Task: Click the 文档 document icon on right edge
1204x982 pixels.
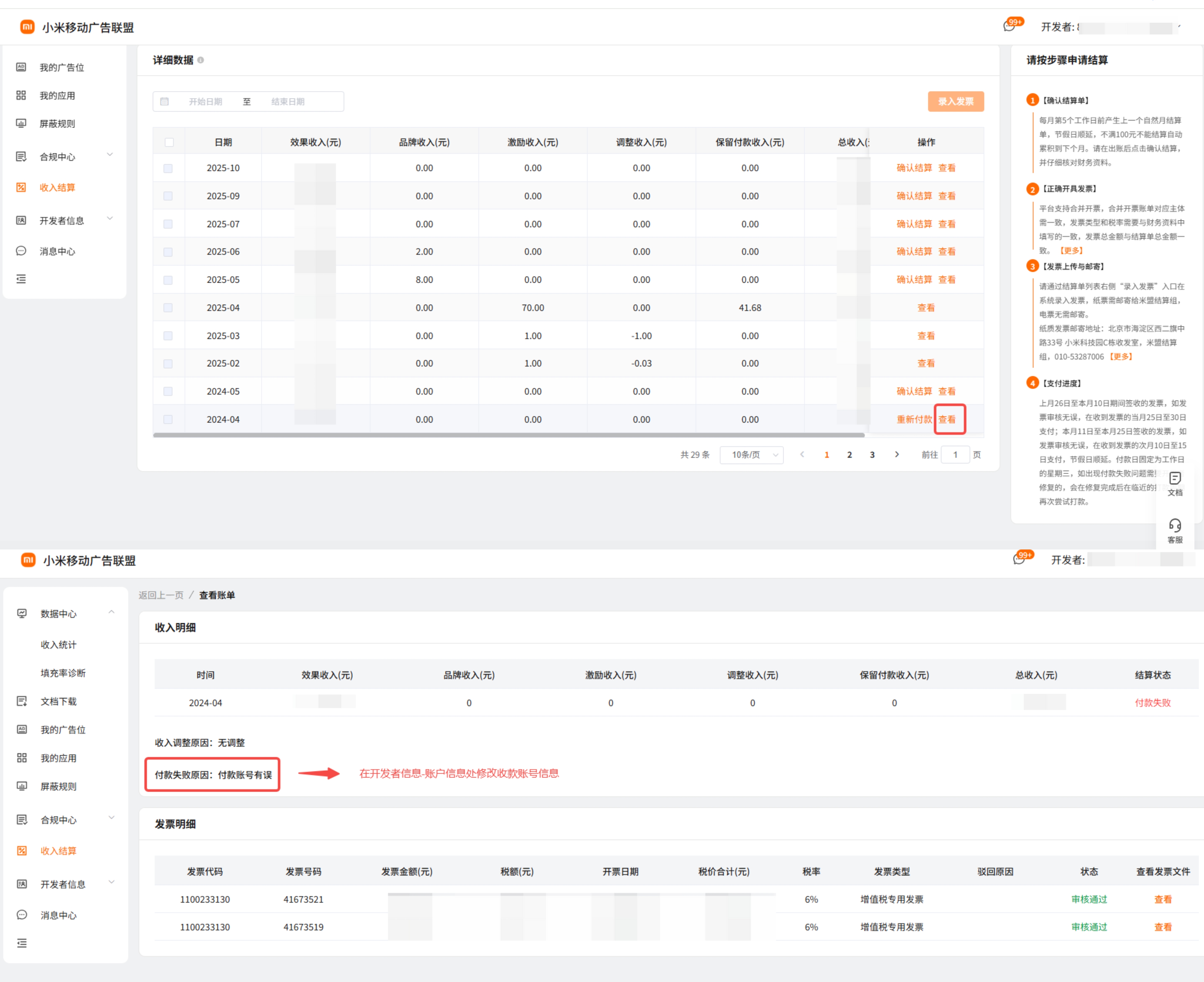Action: tap(1175, 479)
